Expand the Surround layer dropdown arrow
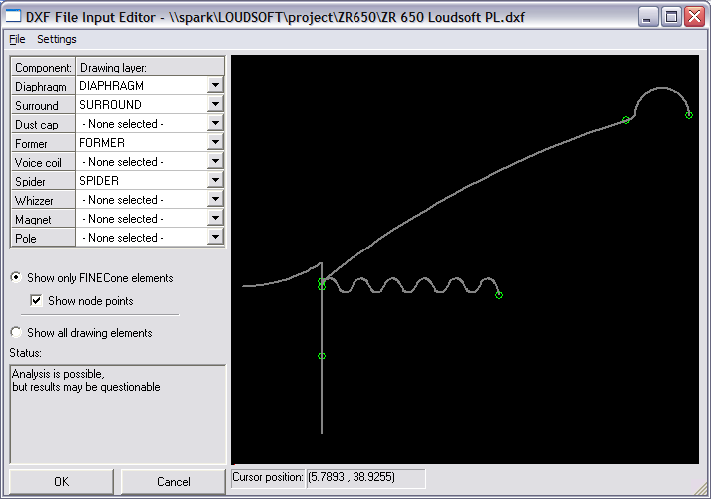This screenshot has width=711, height=499. click(x=215, y=104)
